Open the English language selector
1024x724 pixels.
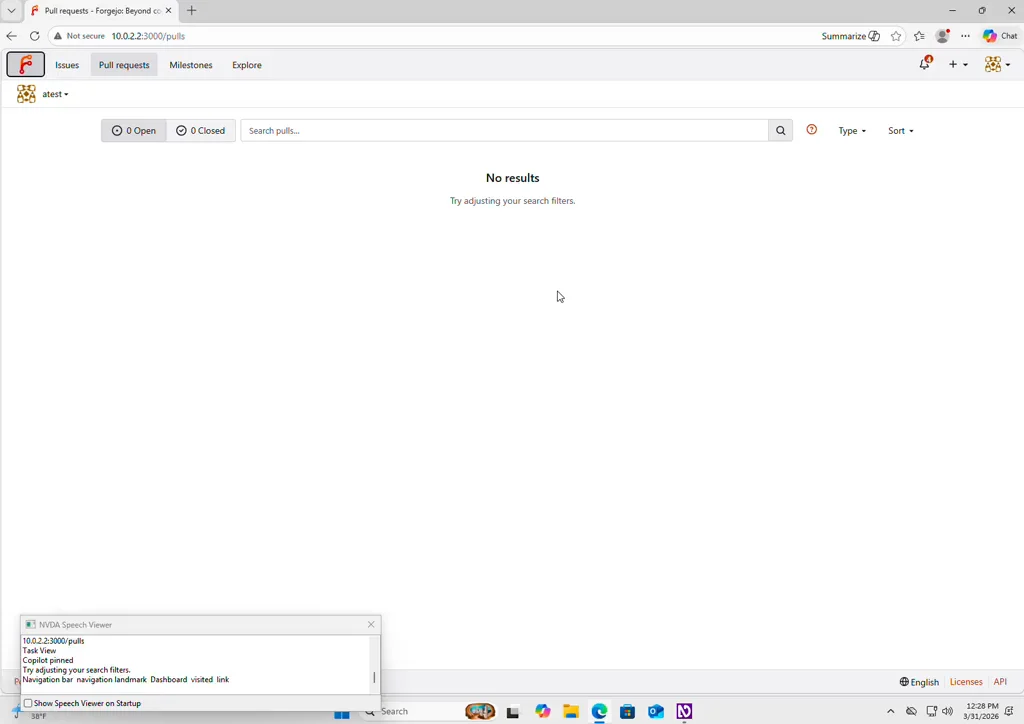[919, 682]
